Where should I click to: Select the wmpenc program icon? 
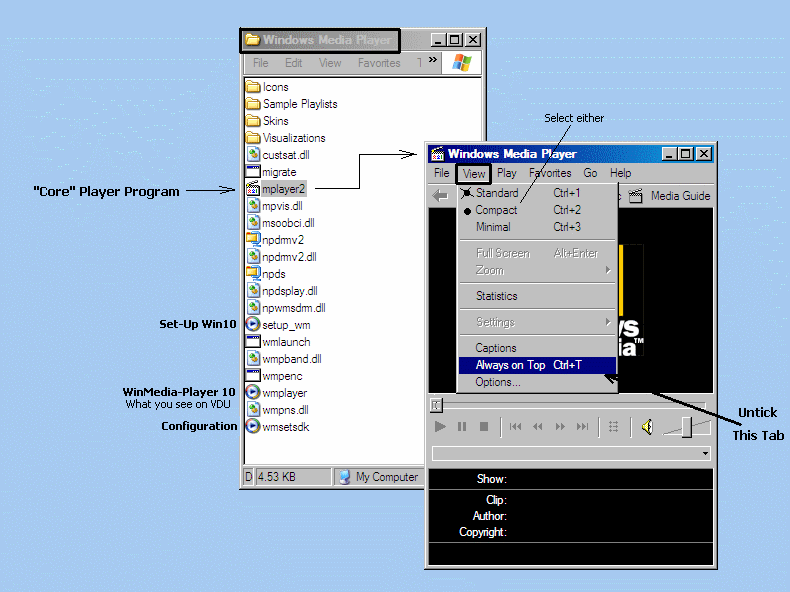[x=253, y=376]
